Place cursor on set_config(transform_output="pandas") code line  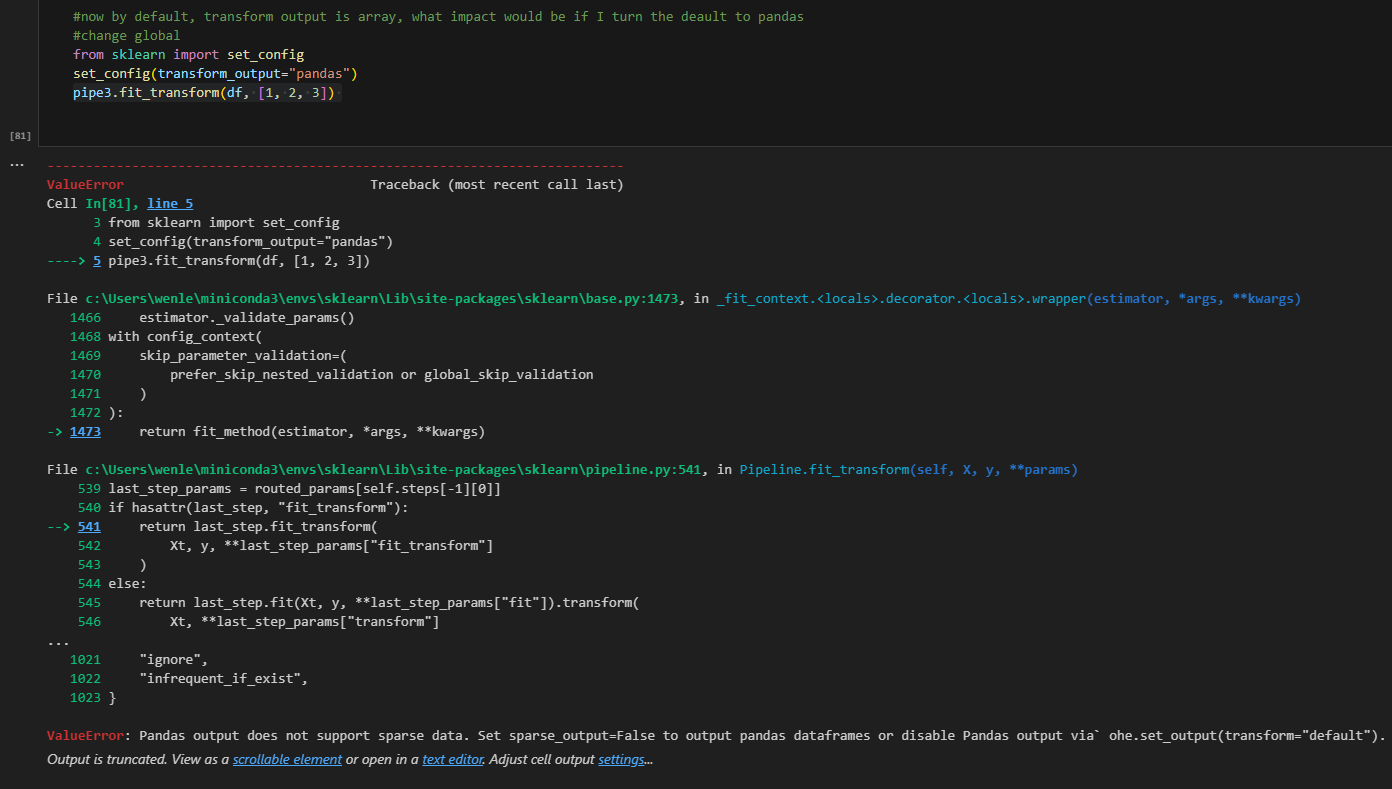tap(215, 74)
